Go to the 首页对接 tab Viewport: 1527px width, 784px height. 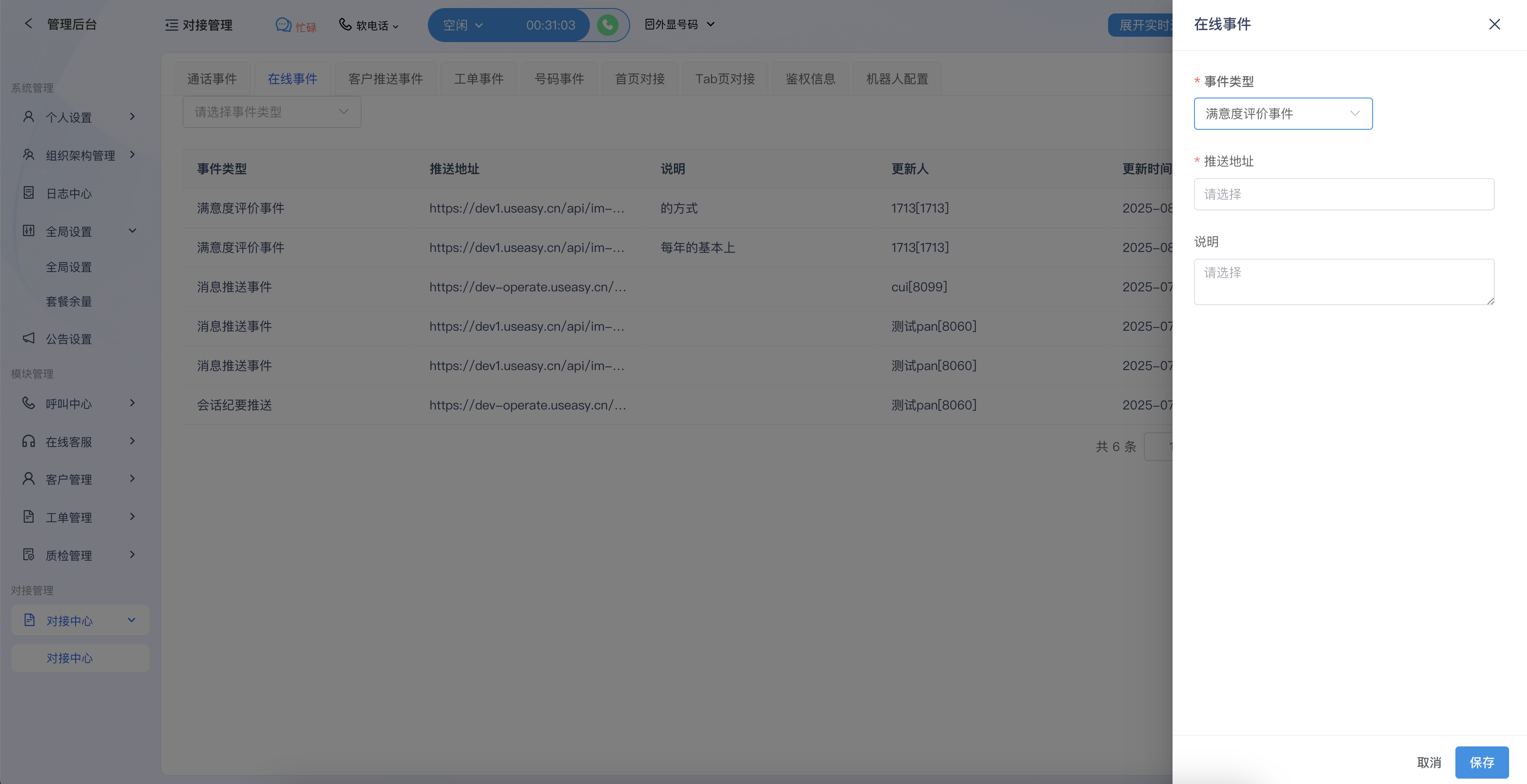coord(640,78)
